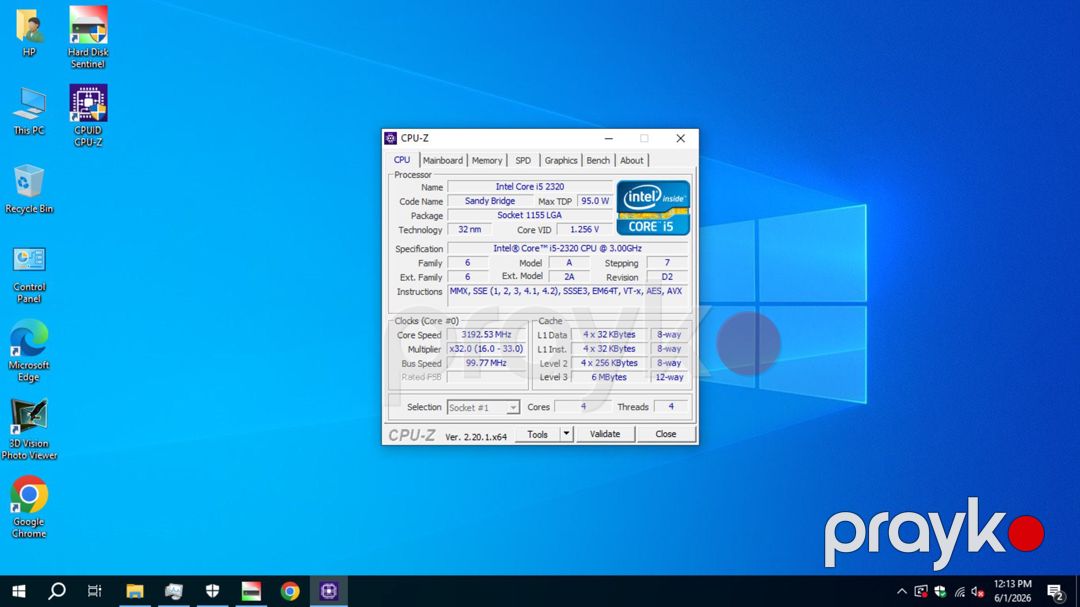
Task: Switch to the Bench tab
Action: pyautogui.click(x=598, y=161)
